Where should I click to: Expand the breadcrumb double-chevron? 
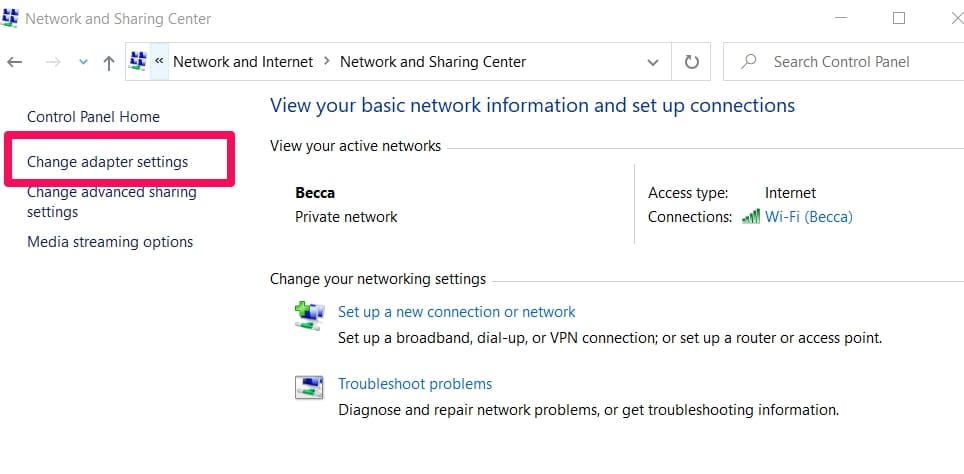point(159,61)
